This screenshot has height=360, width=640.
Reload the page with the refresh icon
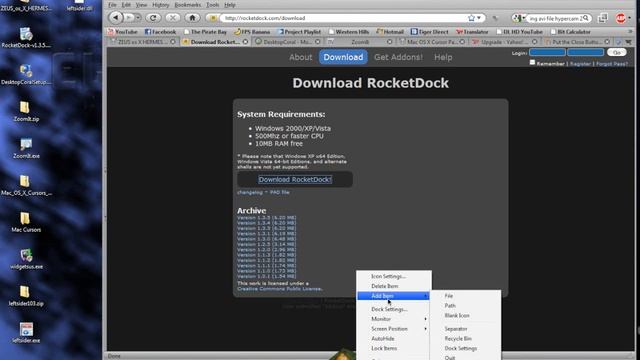coord(153,18)
